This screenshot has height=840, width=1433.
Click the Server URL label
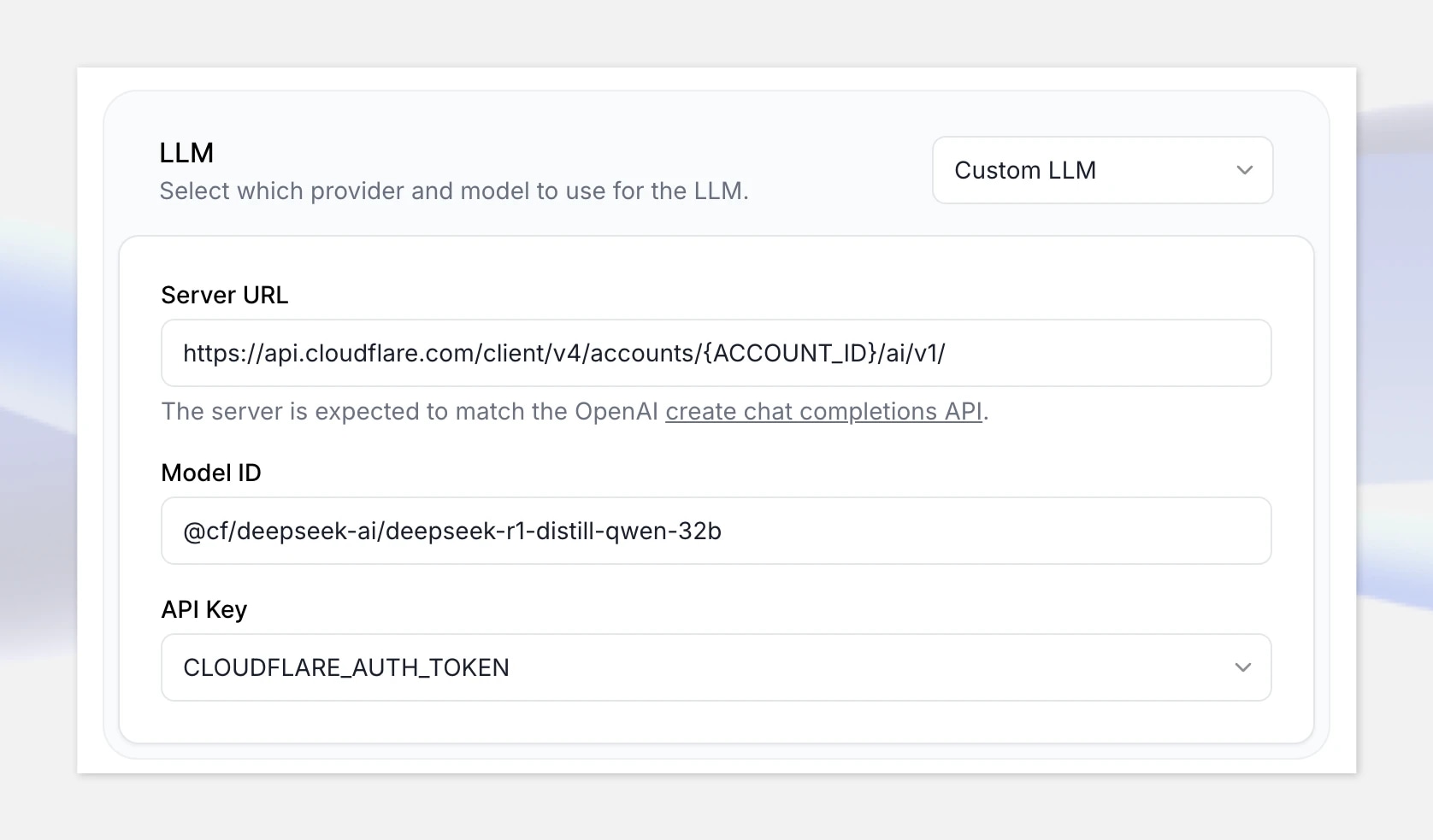225,295
